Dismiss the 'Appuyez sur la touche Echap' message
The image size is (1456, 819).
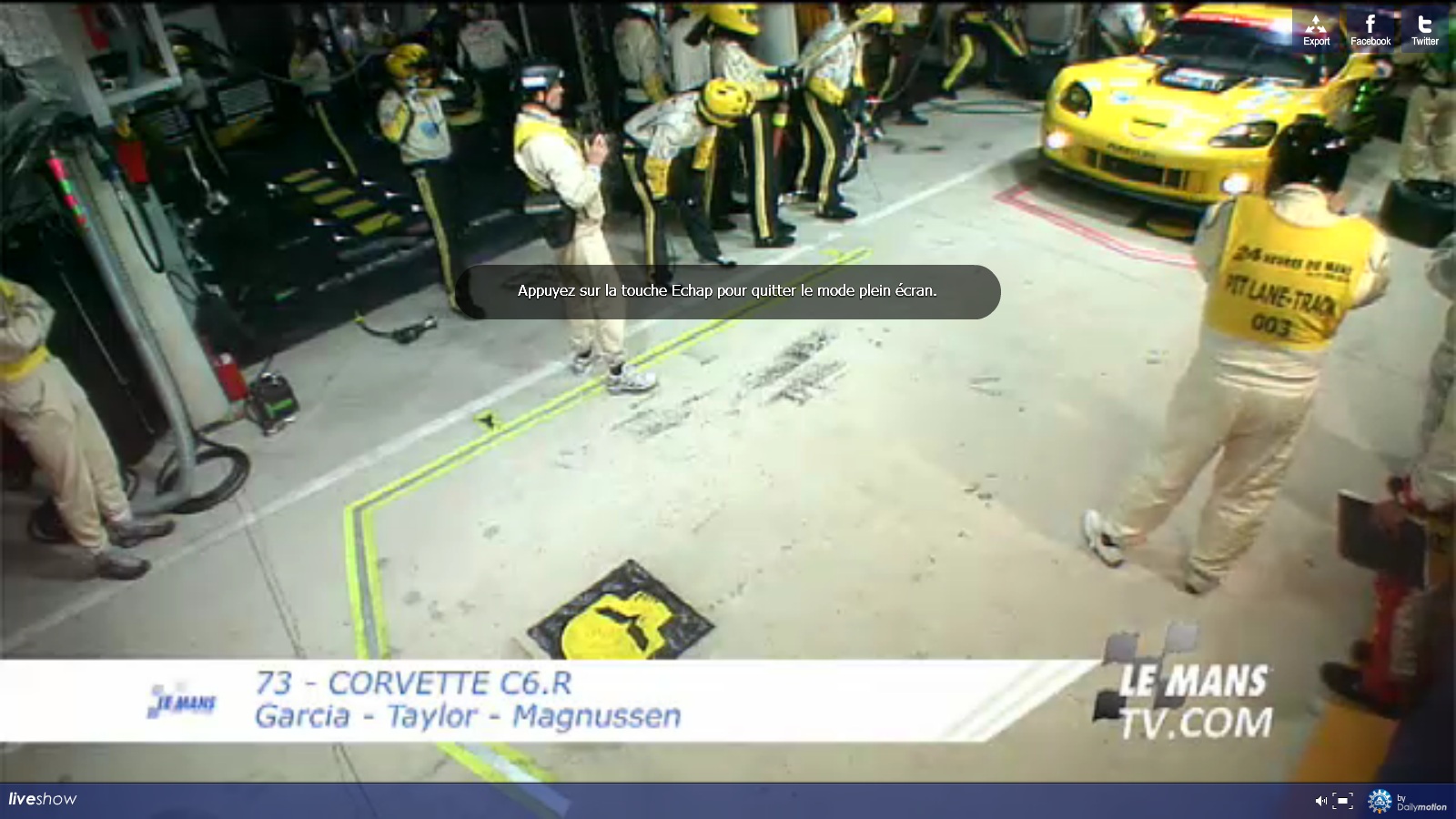coord(727,291)
